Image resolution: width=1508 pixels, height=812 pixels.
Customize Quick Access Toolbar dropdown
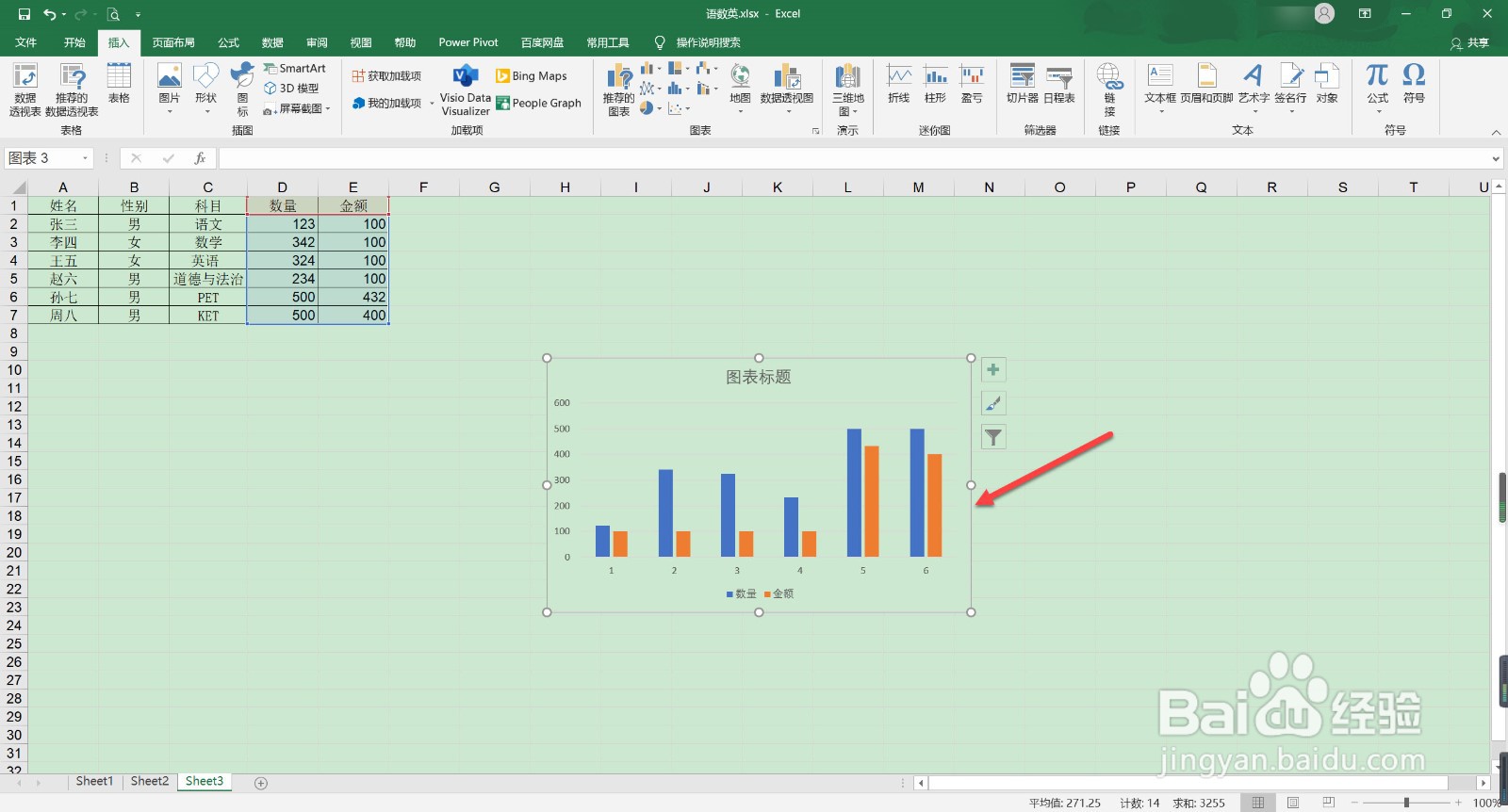point(138,14)
